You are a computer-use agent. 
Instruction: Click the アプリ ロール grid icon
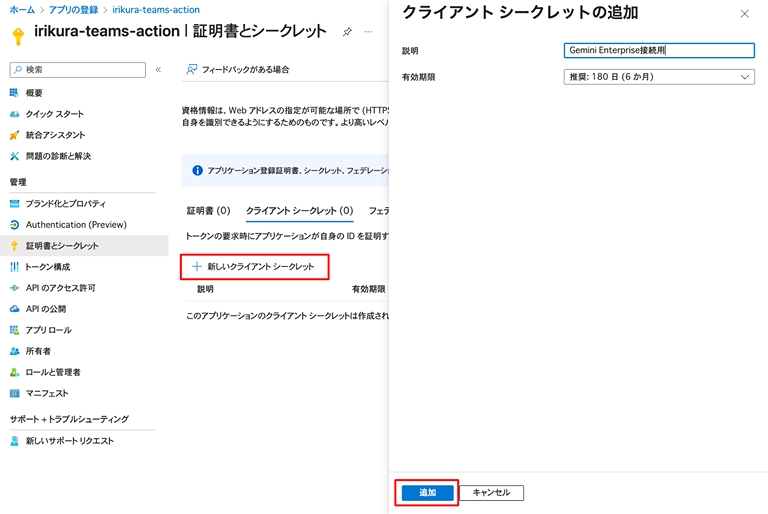pyautogui.click(x=14, y=330)
